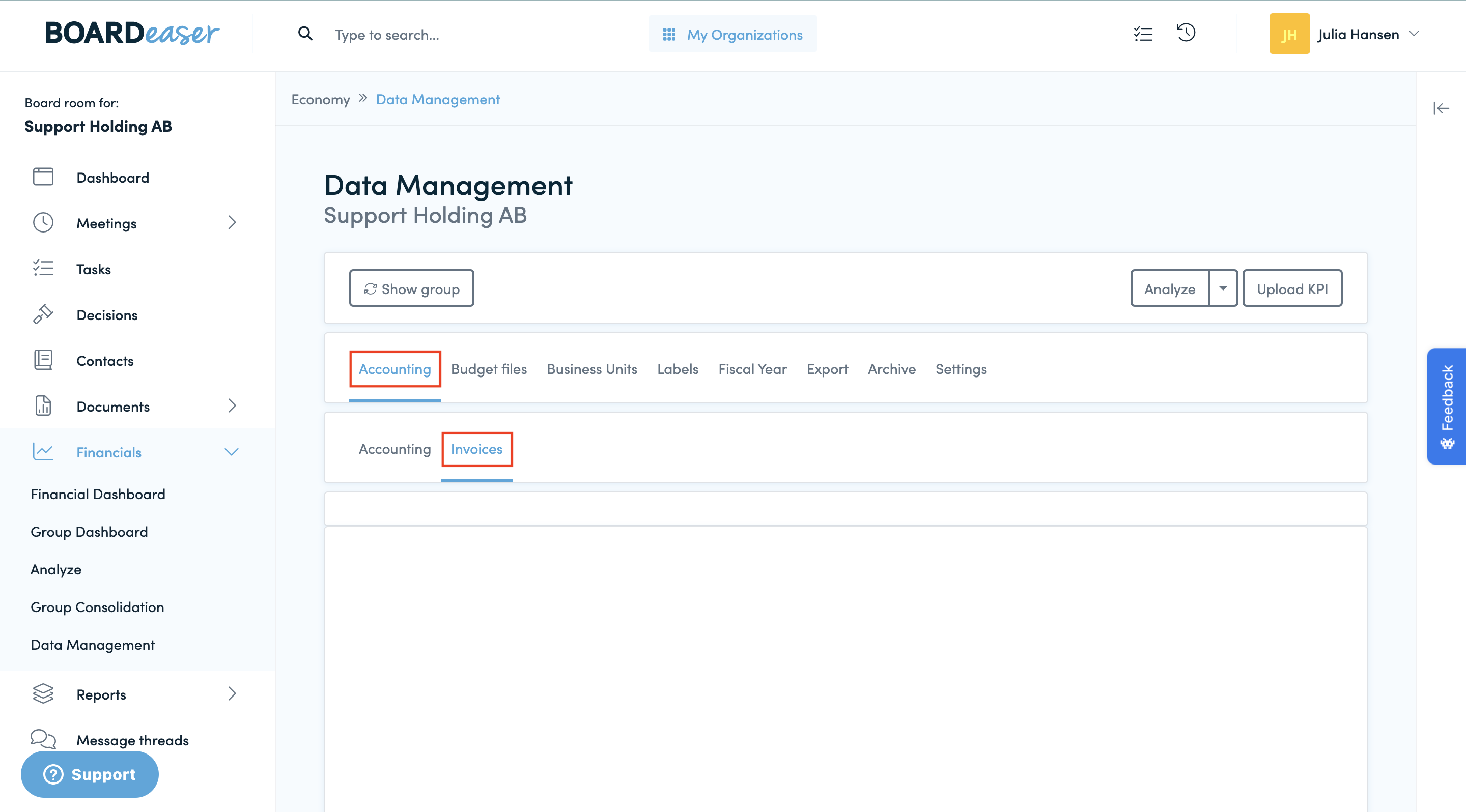Click the BOARDeaser logo

click(x=132, y=34)
